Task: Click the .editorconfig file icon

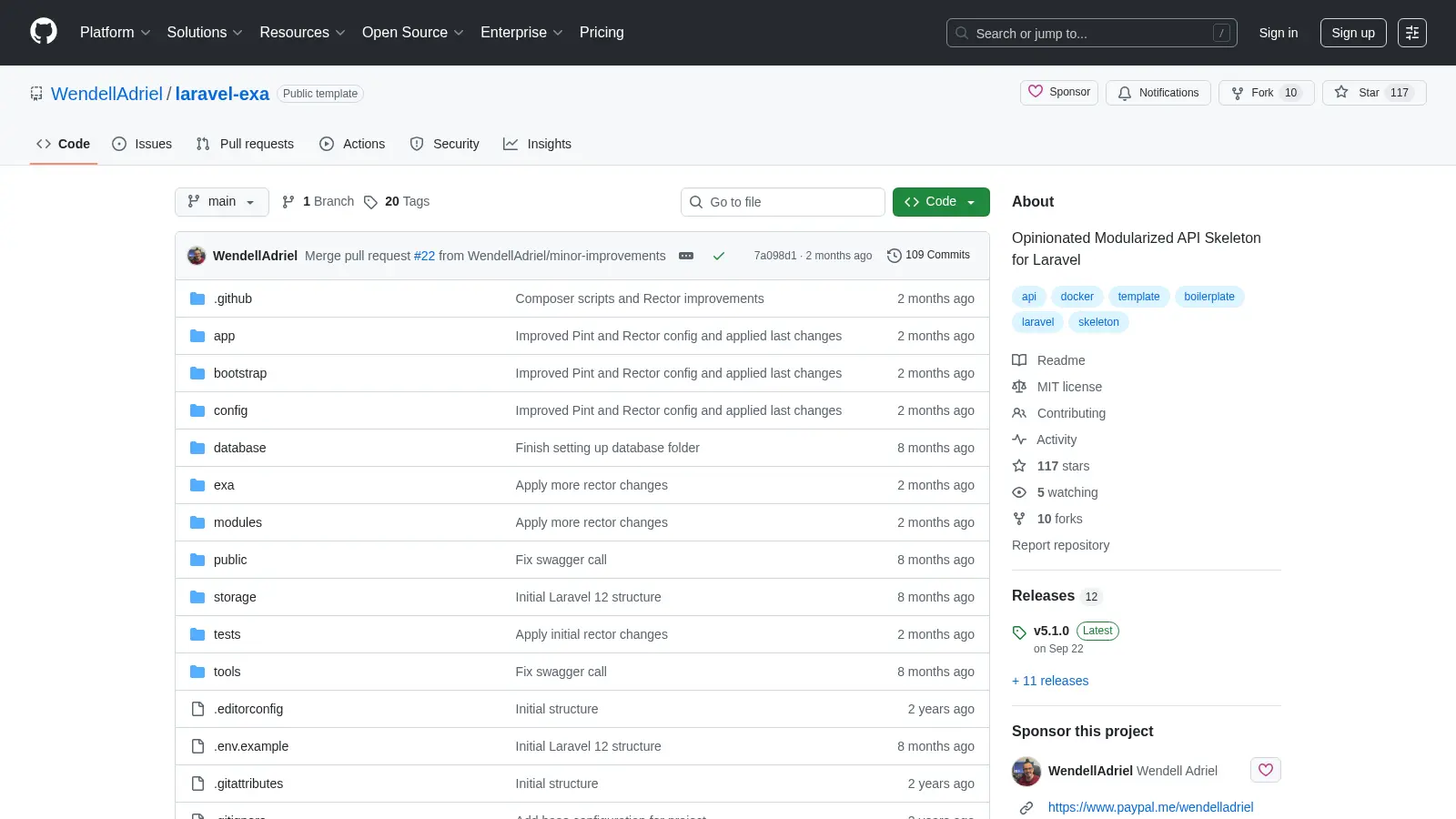Action: pyautogui.click(x=197, y=709)
